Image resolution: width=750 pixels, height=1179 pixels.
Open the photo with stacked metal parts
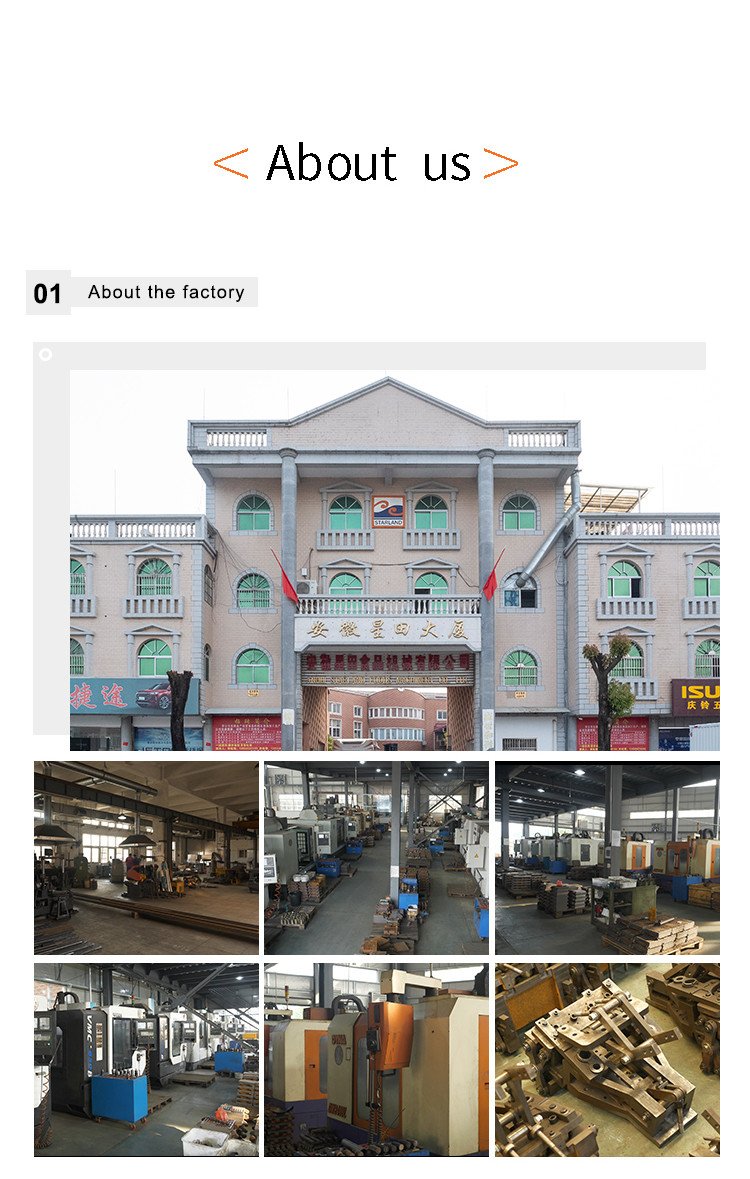pos(607,858)
